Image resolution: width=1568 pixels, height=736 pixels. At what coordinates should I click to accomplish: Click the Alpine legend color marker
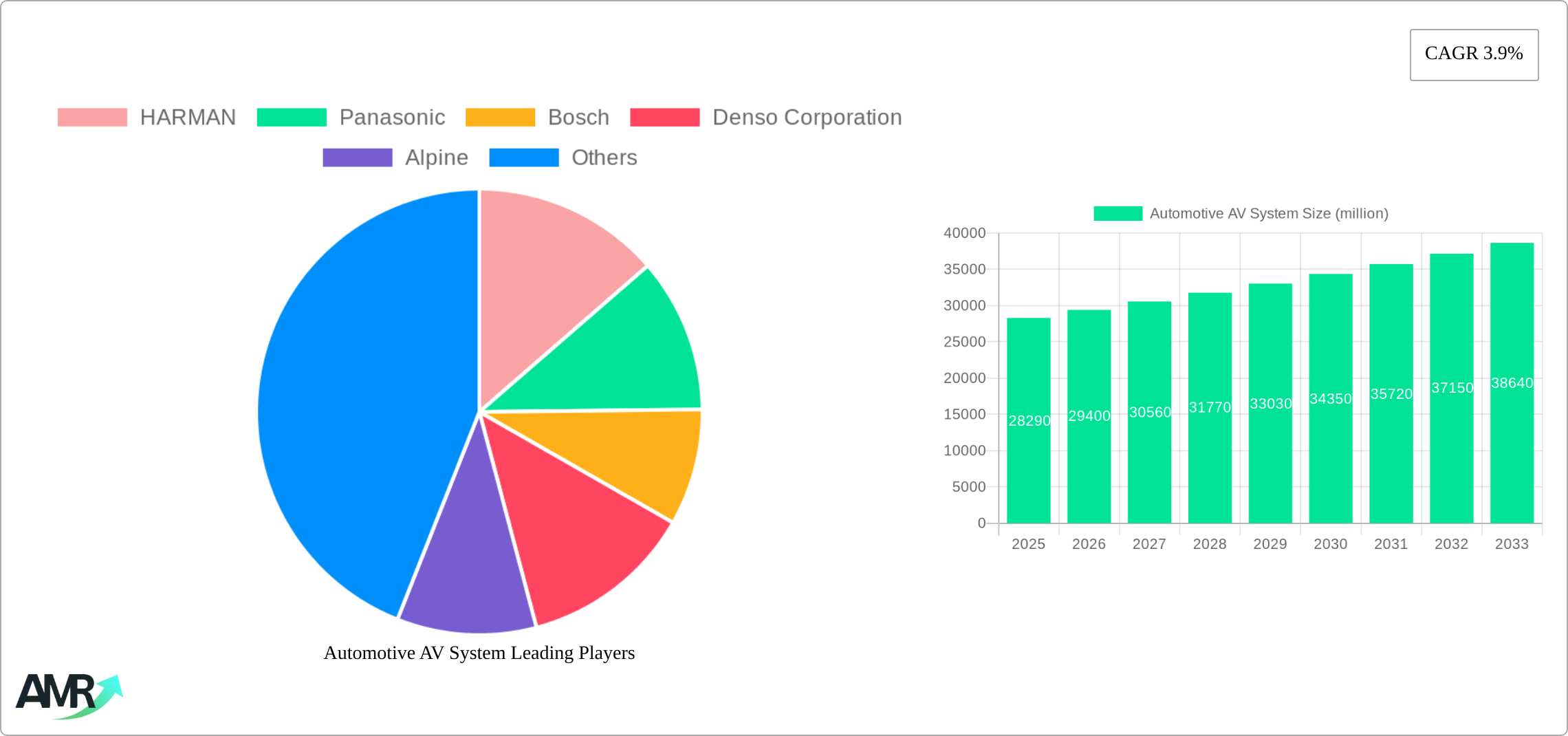(x=356, y=158)
